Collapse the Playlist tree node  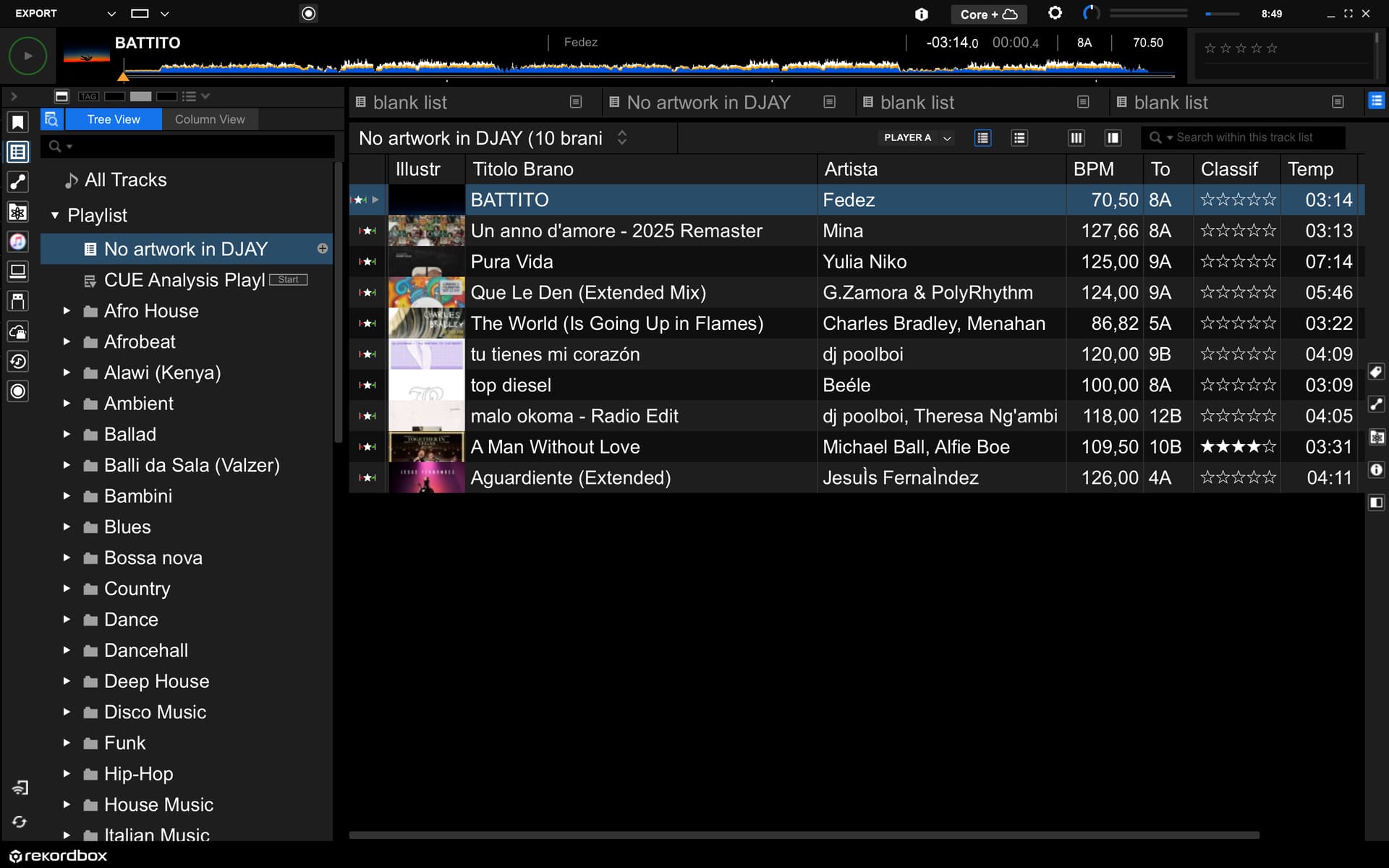click(55, 216)
